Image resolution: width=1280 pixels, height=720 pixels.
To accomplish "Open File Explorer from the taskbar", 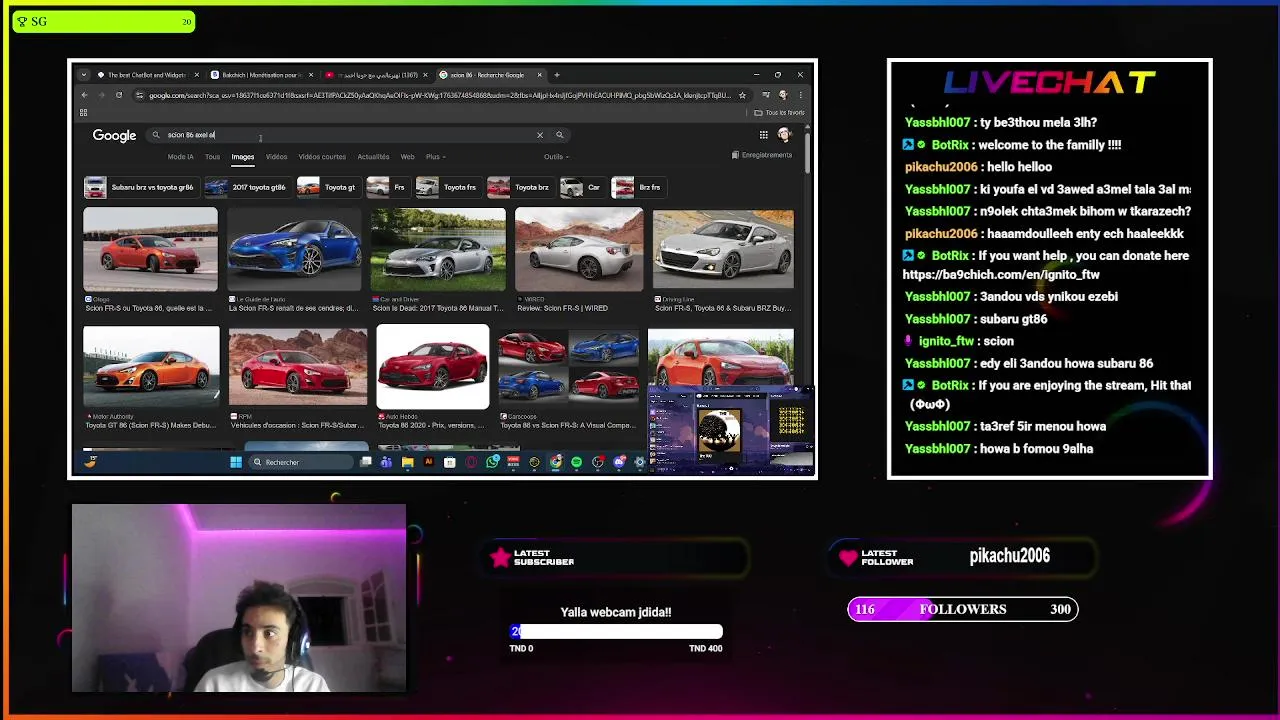I will pyautogui.click(x=408, y=462).
